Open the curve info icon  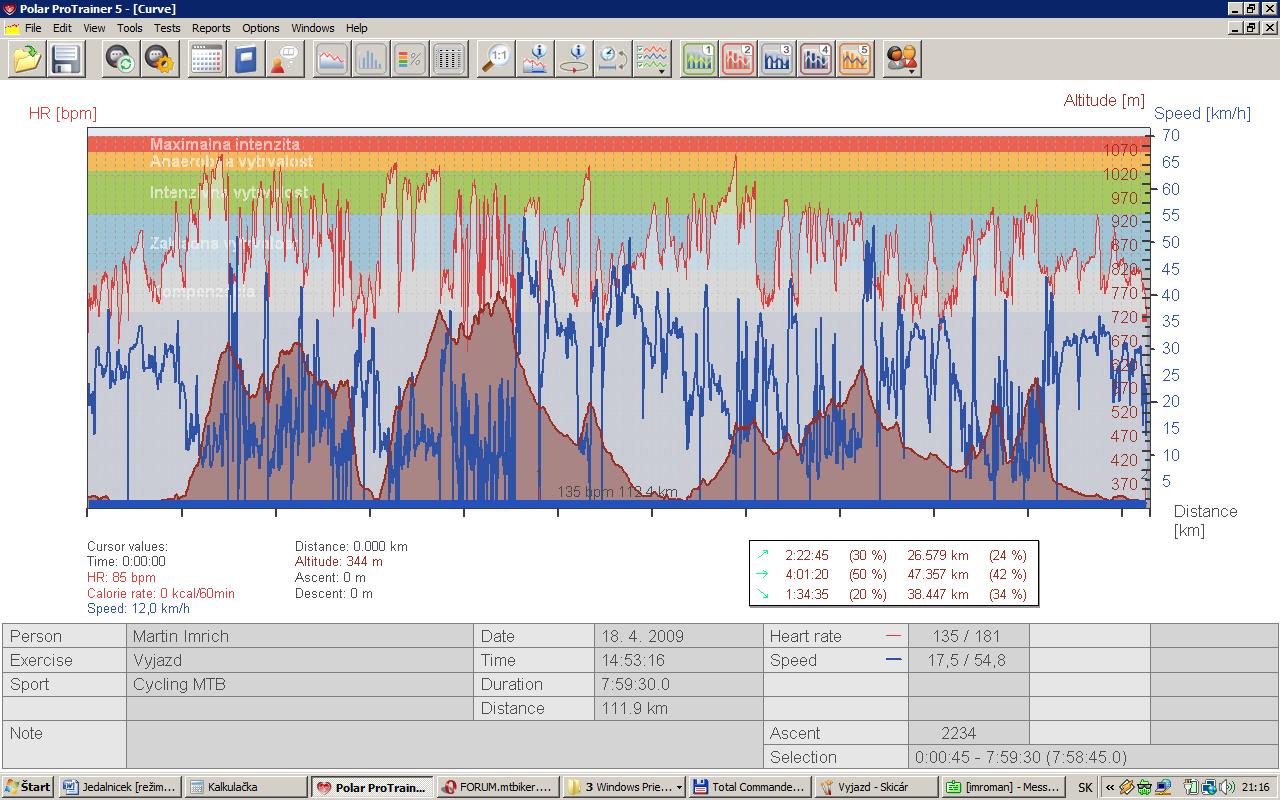pyautogui.click(x=536, y=60)
